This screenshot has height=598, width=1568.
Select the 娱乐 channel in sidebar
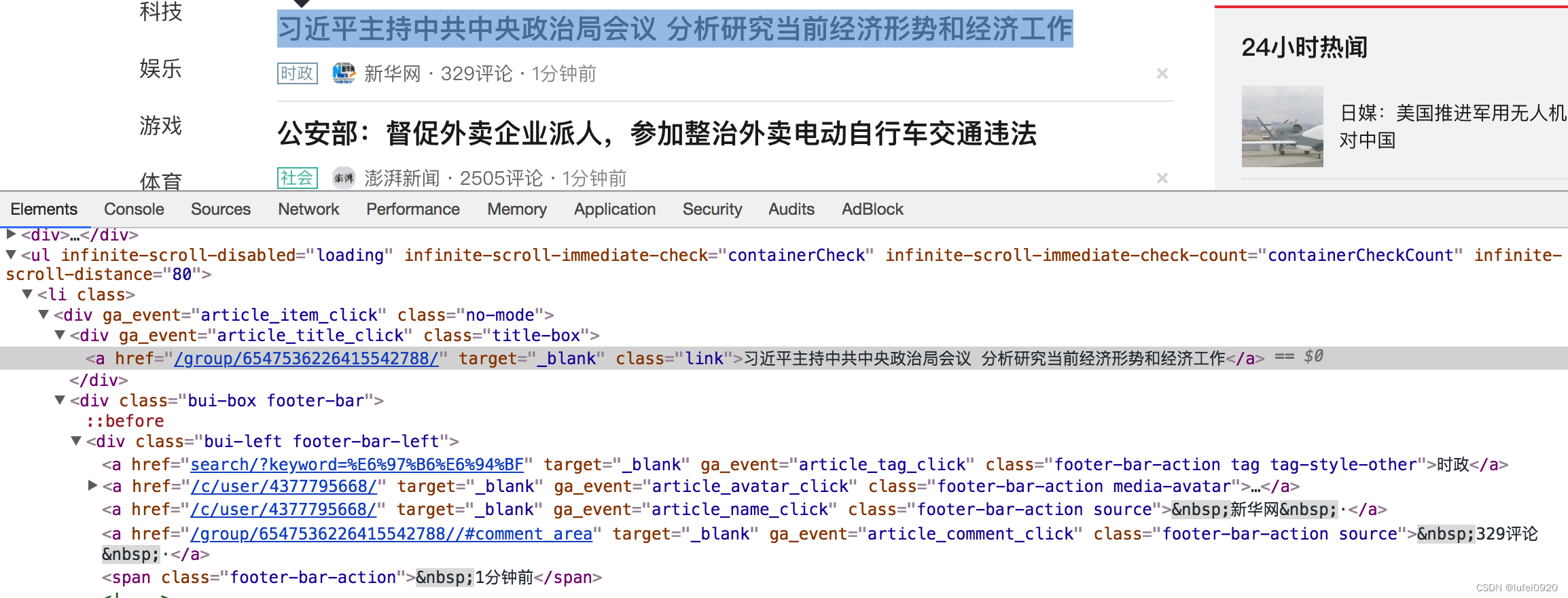click(x=161, y=68)
